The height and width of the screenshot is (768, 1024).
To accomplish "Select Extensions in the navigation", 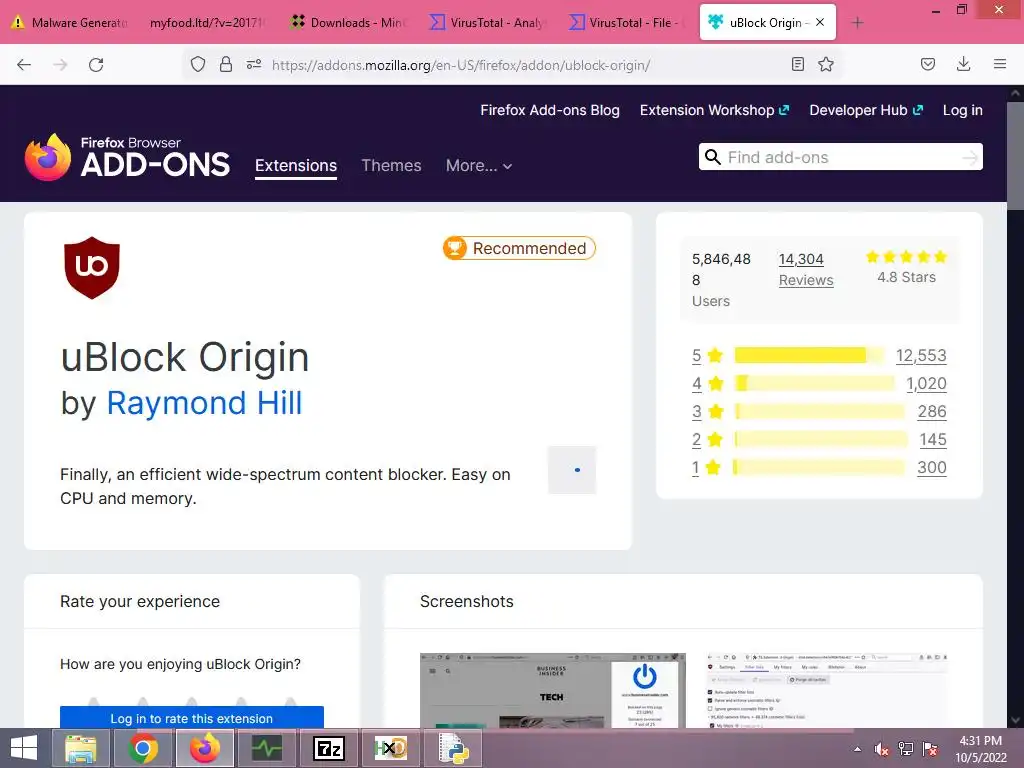I will click(296, 166).
